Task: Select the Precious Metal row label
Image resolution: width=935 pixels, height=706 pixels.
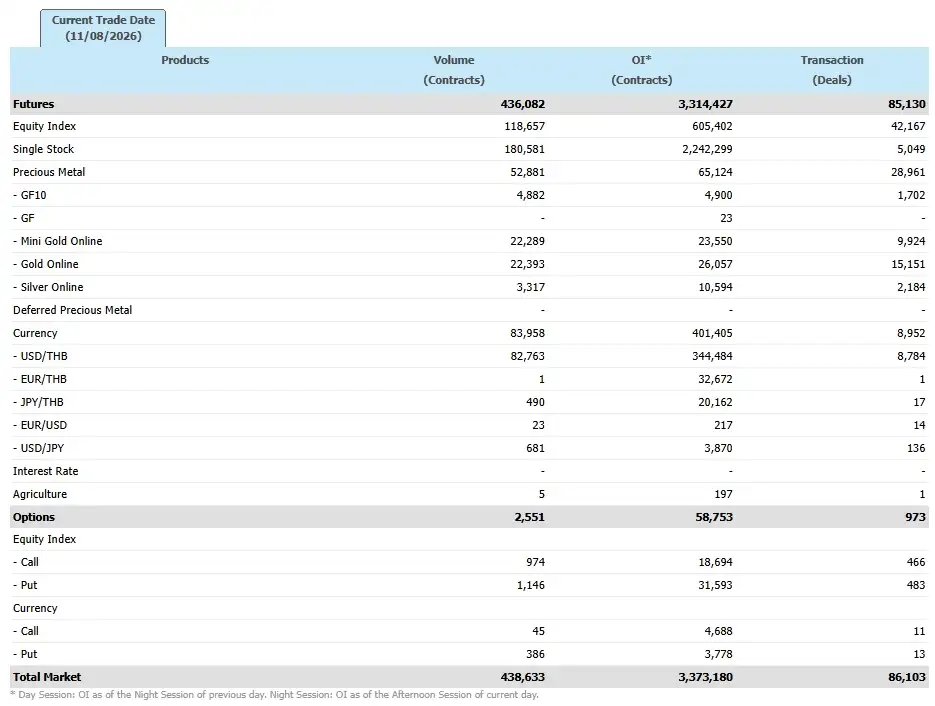Action: 49,172
